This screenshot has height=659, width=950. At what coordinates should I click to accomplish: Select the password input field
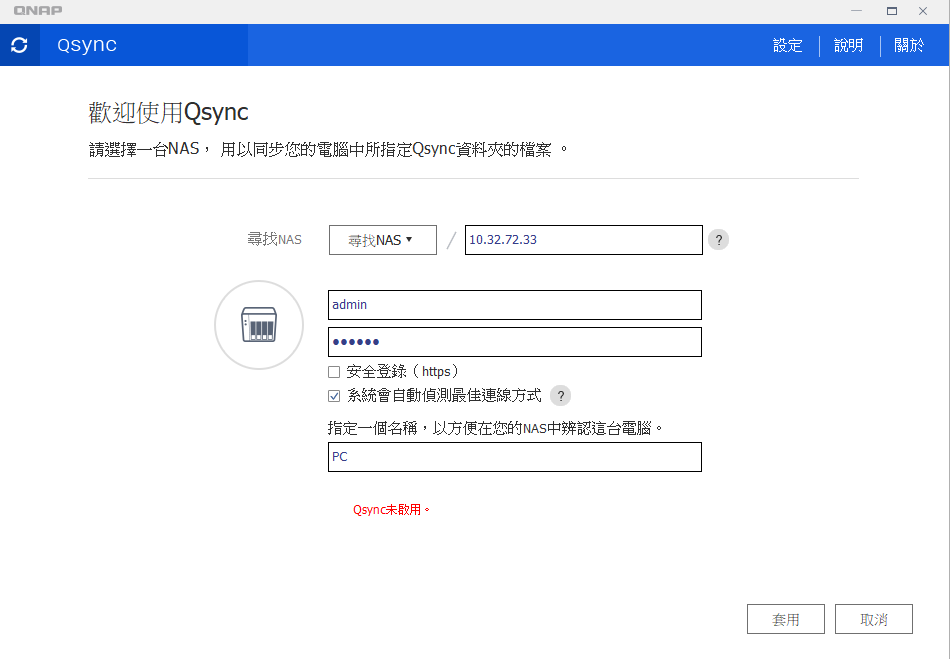[x=514, y=341]
